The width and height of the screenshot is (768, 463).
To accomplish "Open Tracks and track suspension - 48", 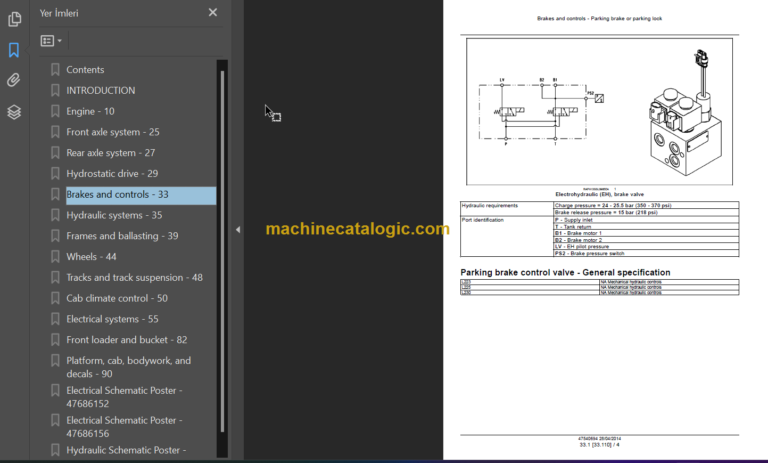I will (x=134, y=277).
